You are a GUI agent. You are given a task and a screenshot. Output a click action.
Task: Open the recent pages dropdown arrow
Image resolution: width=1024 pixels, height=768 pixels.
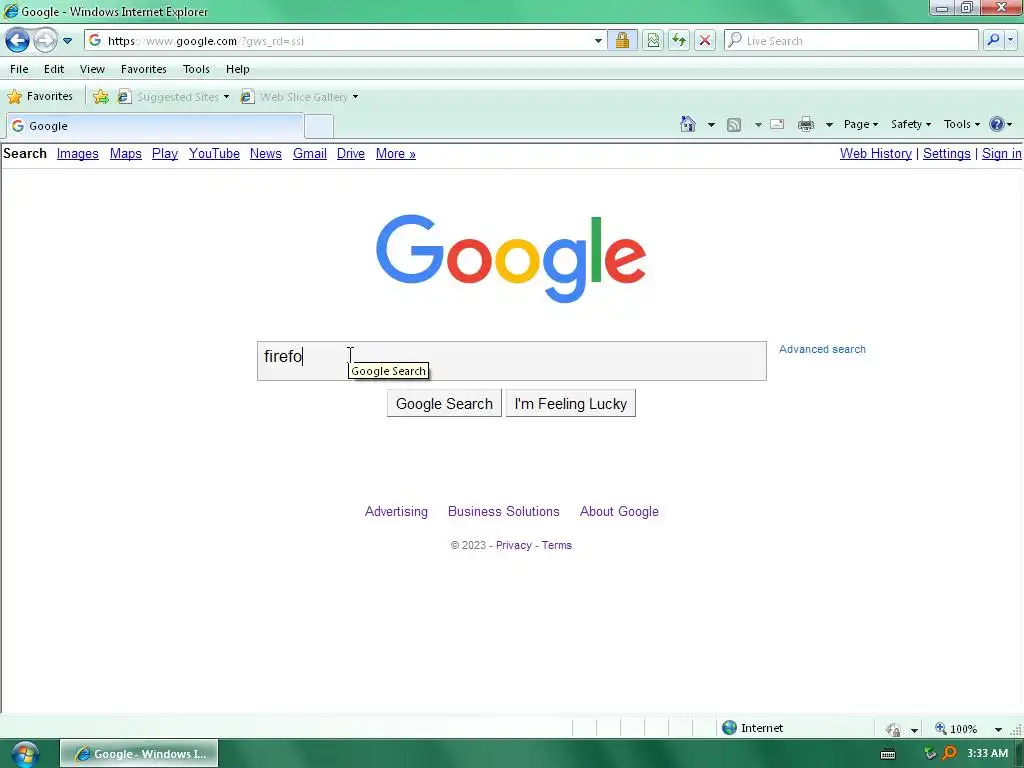point(67,40)
